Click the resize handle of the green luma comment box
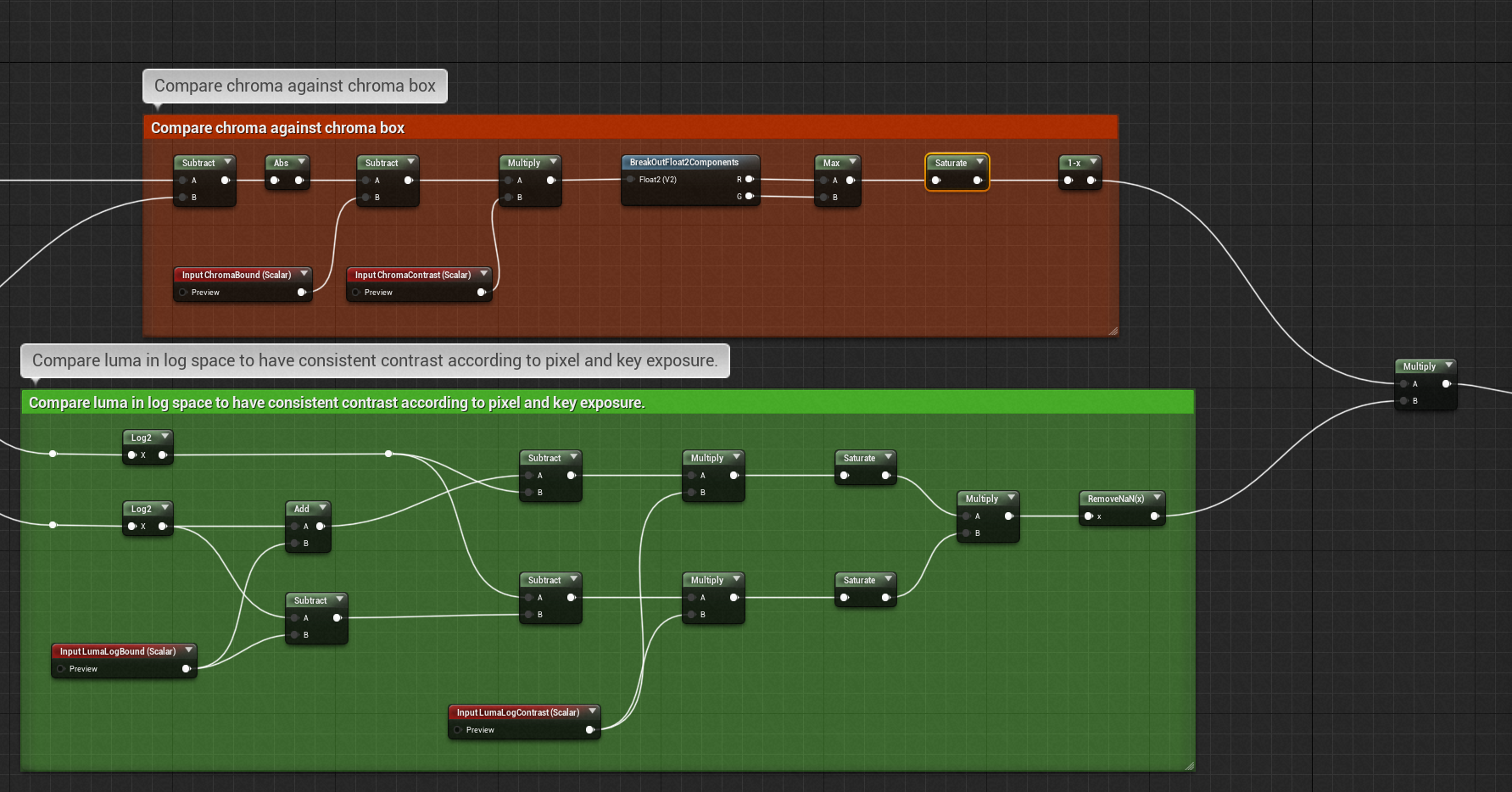 pos(1189,765)
